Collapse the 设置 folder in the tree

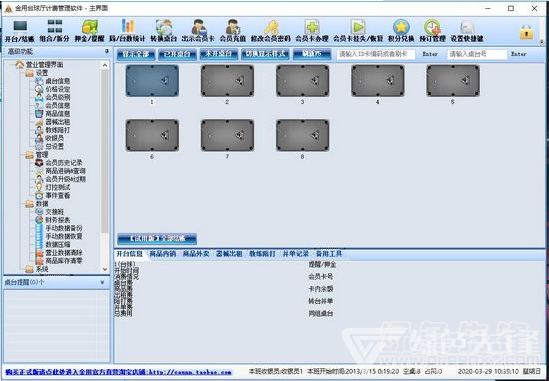tap(30, 73)
